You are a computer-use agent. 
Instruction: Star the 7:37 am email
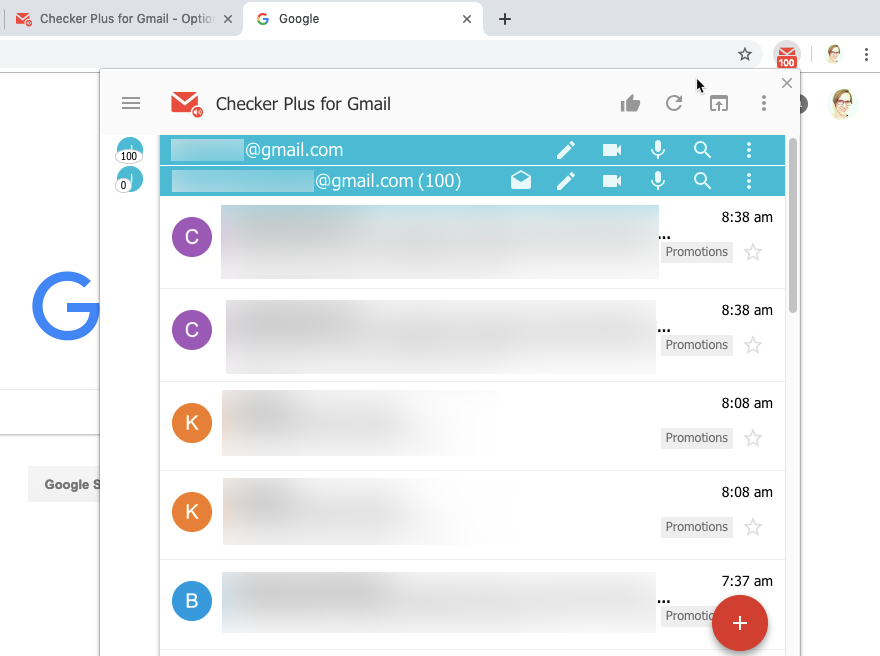tap(753, 615)
